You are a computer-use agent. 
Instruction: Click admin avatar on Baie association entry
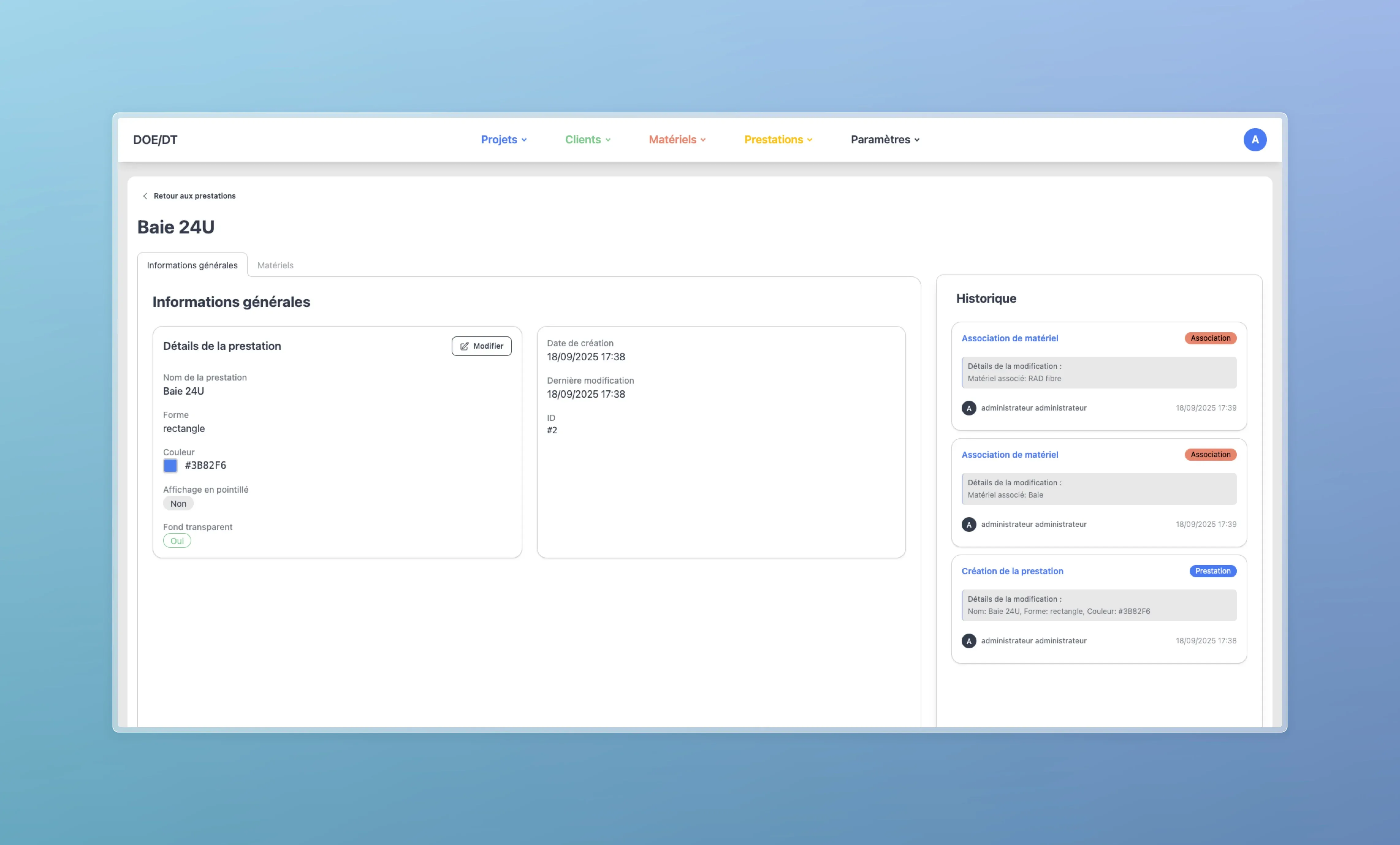969,525
